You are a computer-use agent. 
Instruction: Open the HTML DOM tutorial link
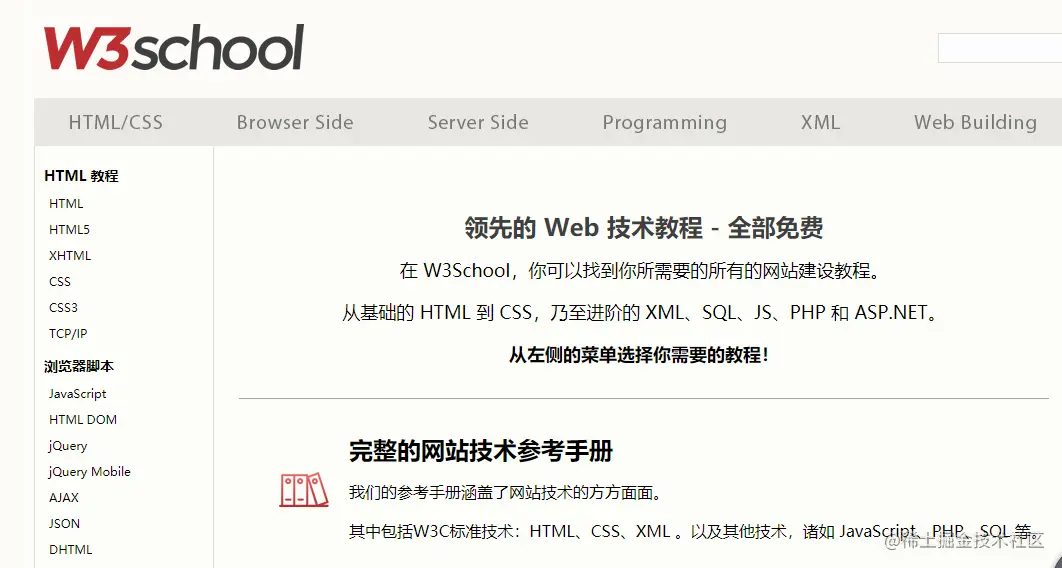(83, 420)
